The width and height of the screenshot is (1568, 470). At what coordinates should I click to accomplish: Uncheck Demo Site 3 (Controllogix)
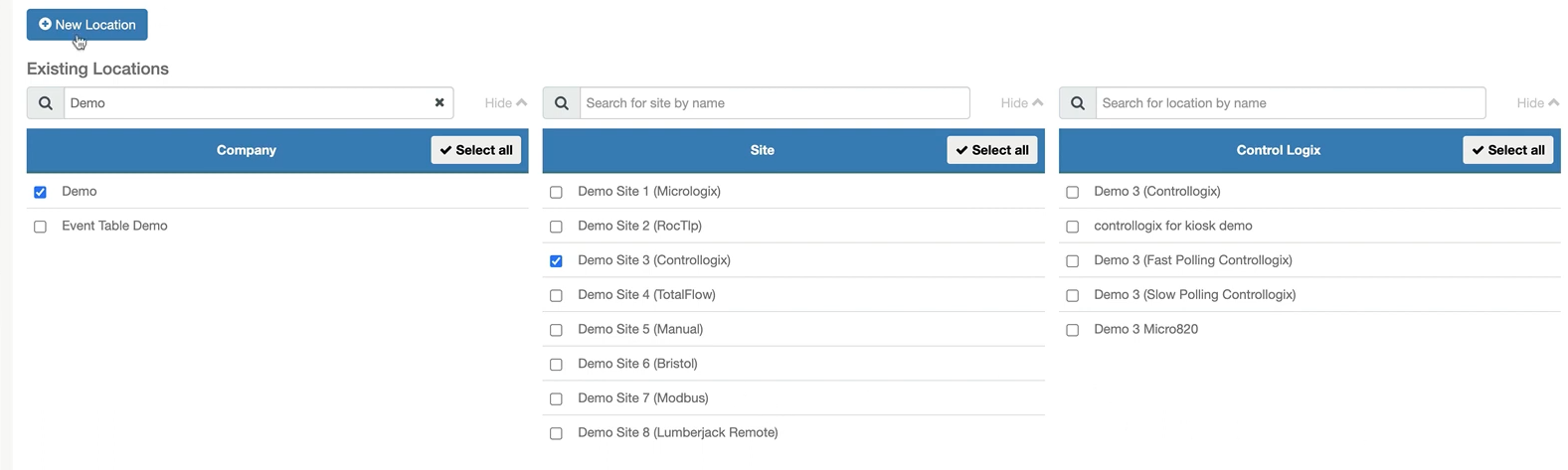[x=557, y=261]
